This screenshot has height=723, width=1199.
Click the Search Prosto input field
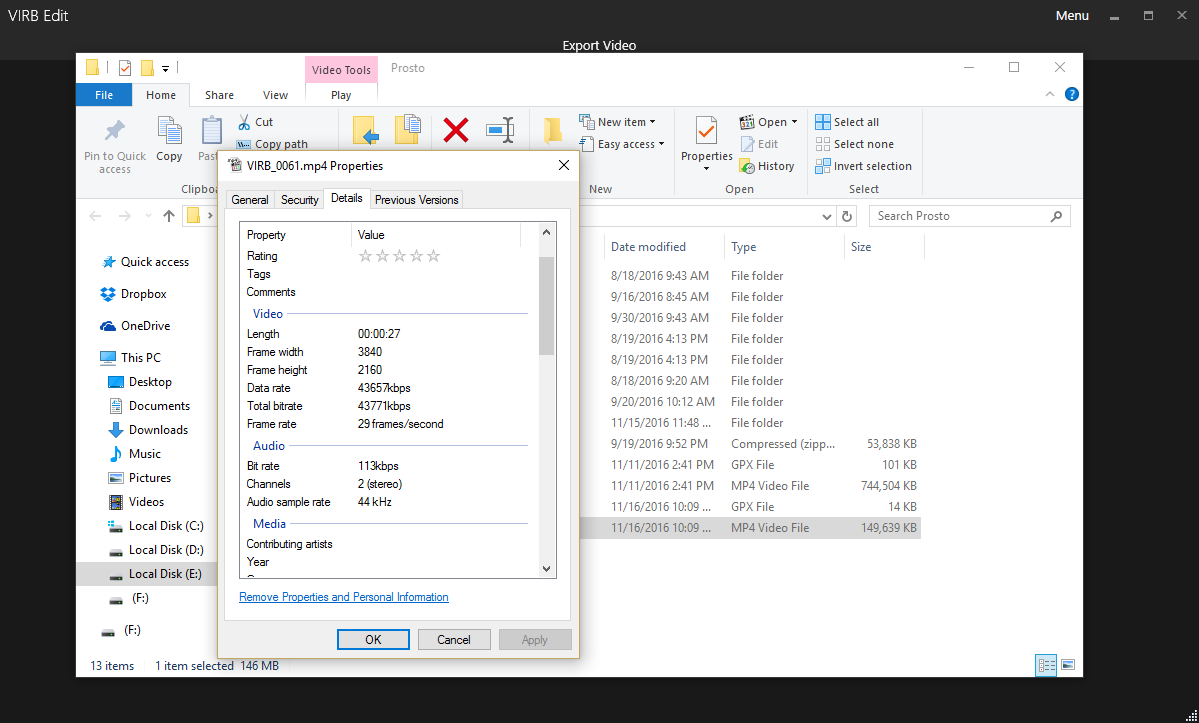click(960, 216)
